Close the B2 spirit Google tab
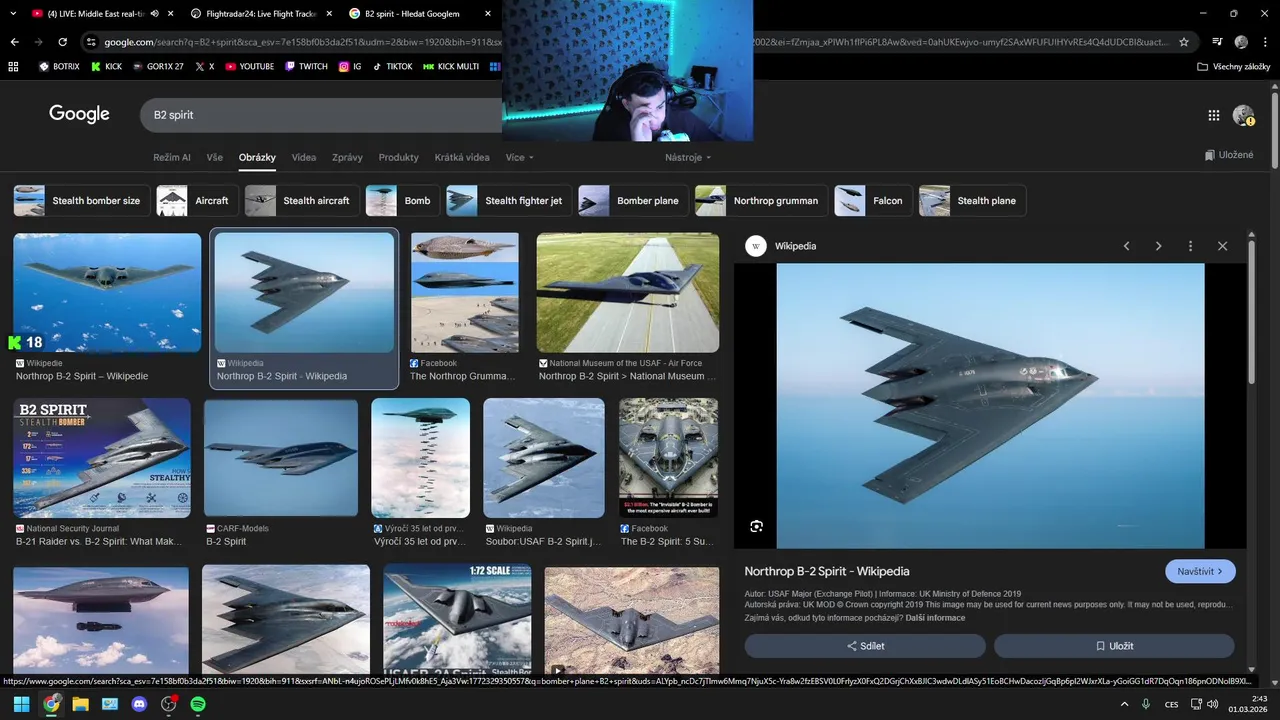Viewport: 1280px width, 720px height. (x=488, y=14)
